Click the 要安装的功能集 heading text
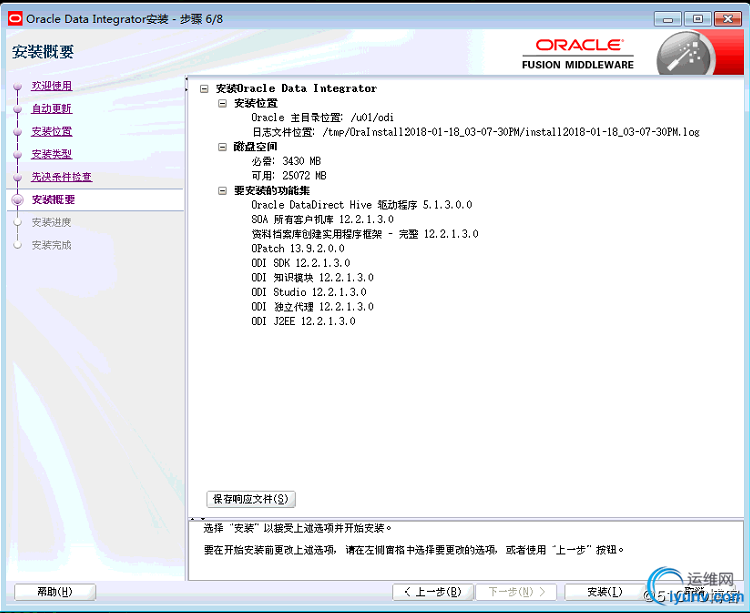Viewport: 750px width, 613px height. pyautogui.click(x=272, y=191)
